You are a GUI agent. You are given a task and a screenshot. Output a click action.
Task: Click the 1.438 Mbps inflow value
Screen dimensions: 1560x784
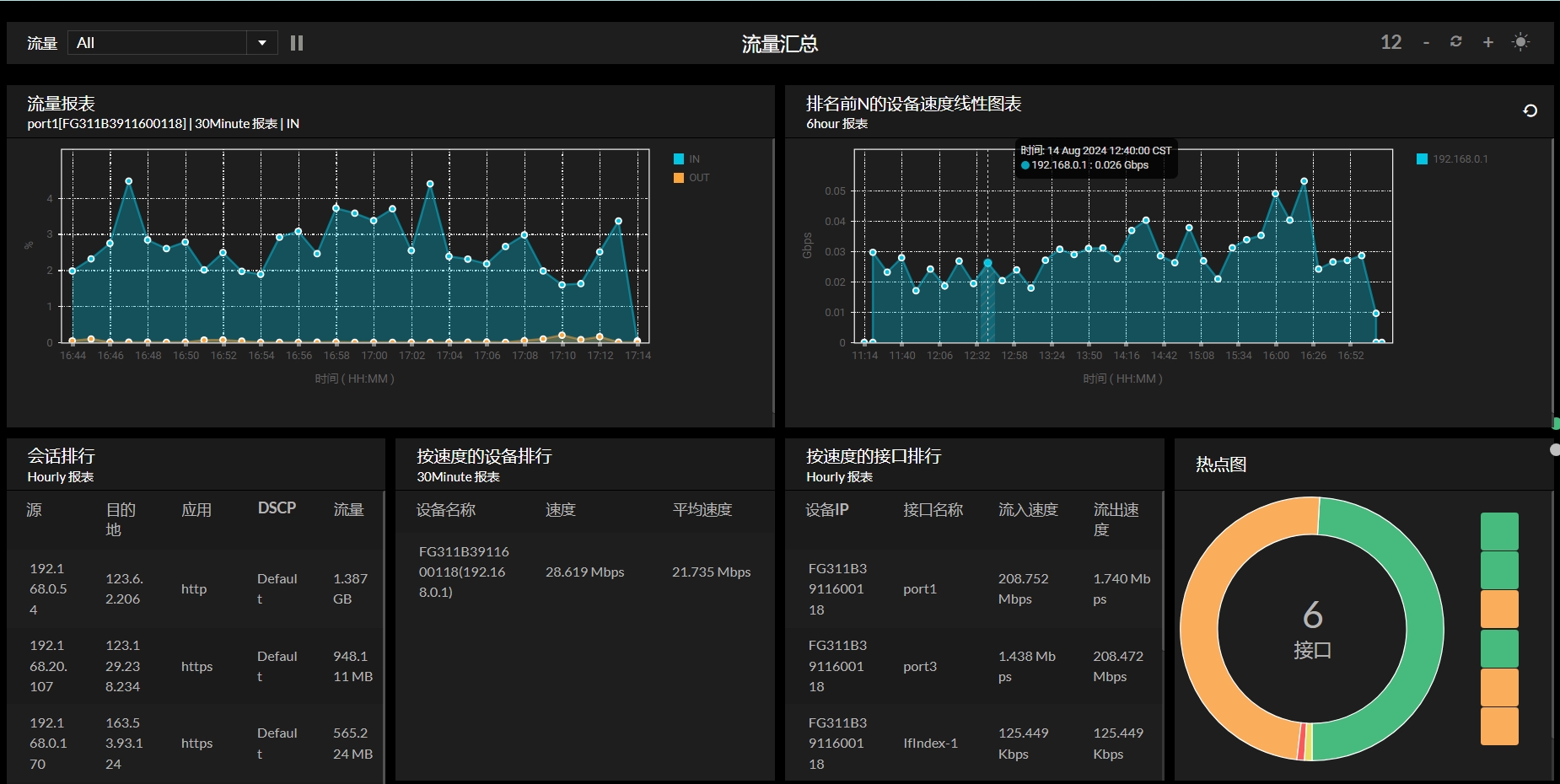(1027, 666)
